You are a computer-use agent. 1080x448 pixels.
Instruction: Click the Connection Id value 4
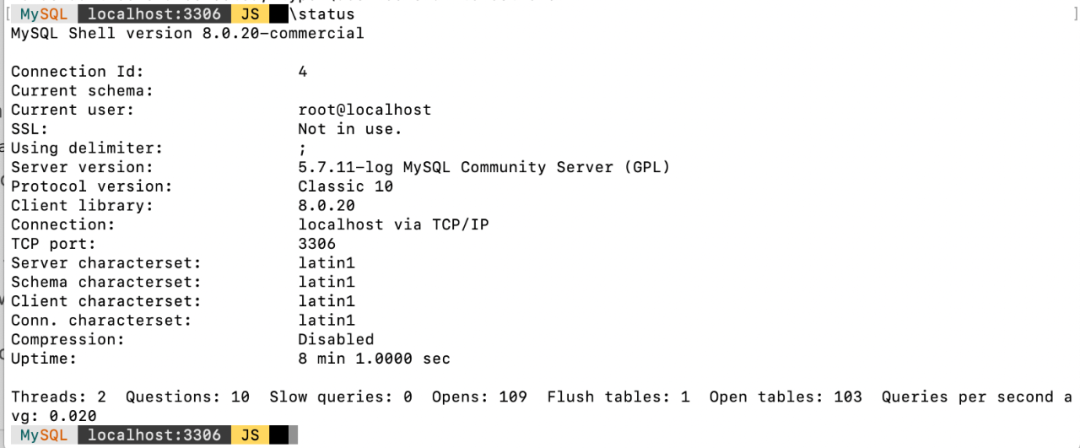click(303, 71)
